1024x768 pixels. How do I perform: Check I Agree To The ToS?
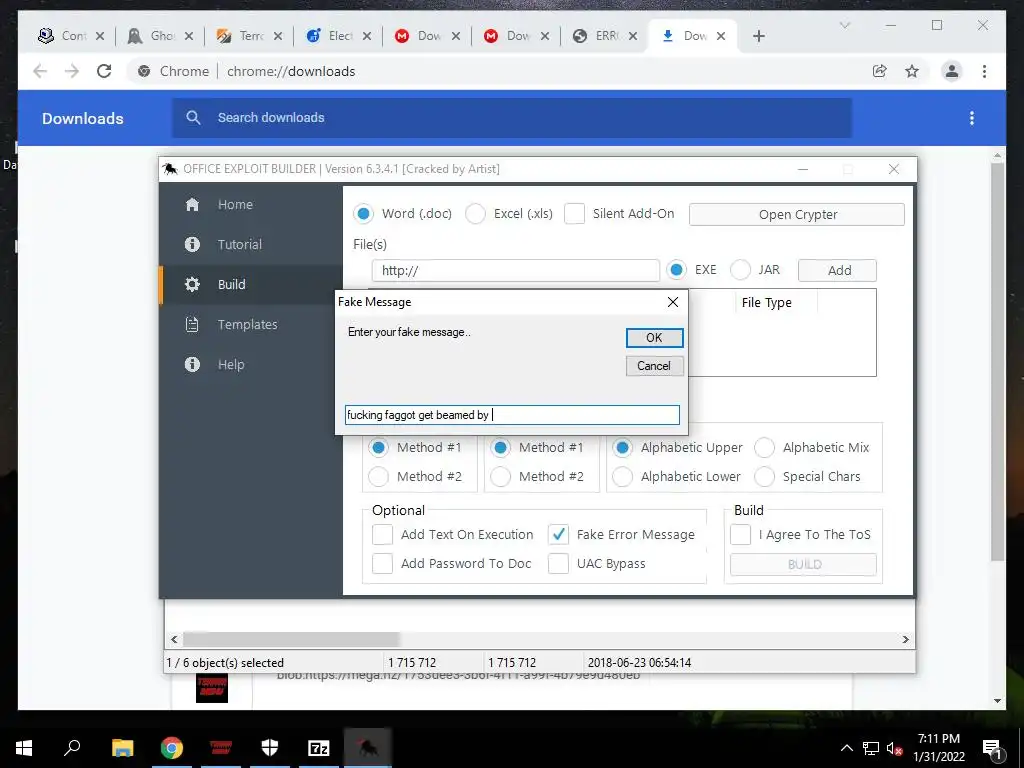[741, 534]
